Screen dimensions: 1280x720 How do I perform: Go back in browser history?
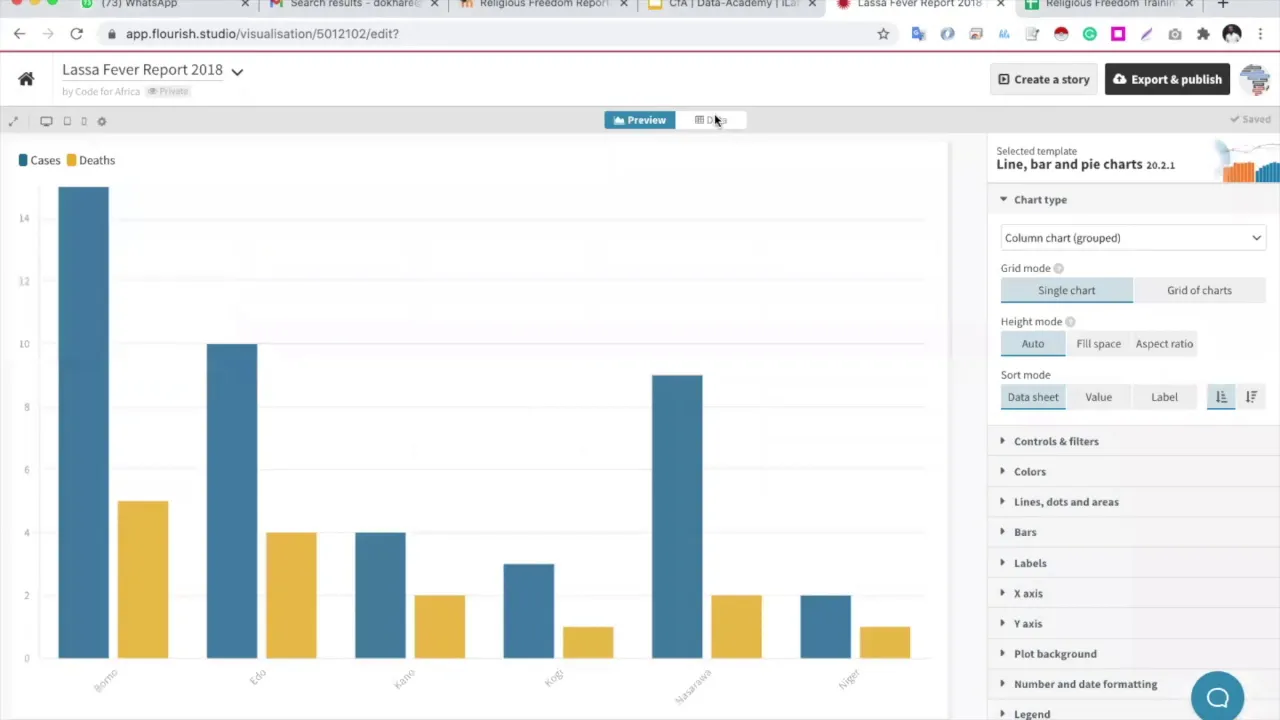coord(20,34)
